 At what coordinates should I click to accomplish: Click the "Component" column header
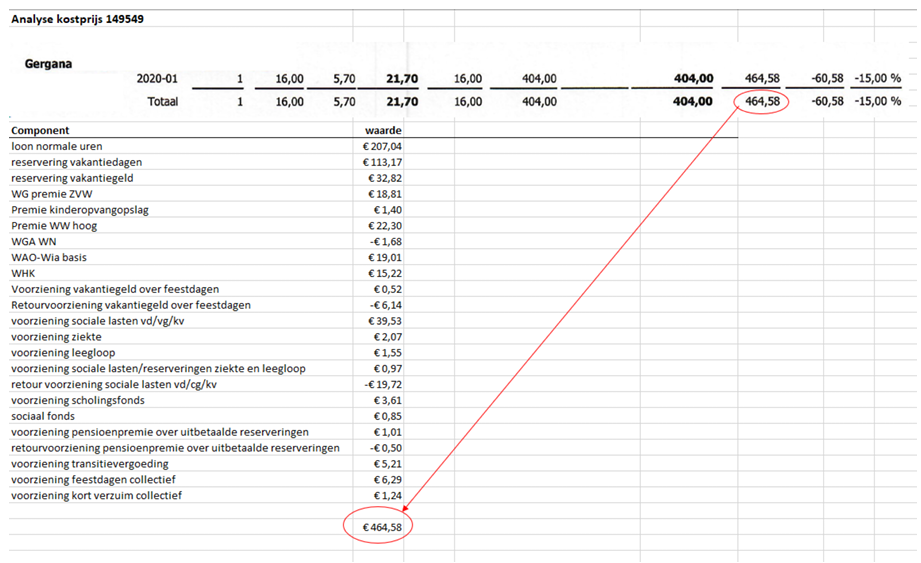(41, 130)
